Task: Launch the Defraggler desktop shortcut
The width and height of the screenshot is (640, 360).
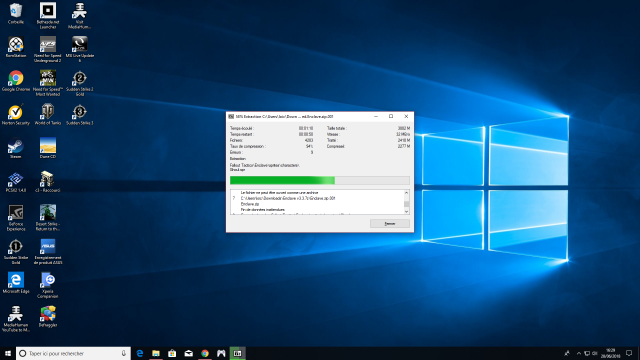Action: [48, 316]
